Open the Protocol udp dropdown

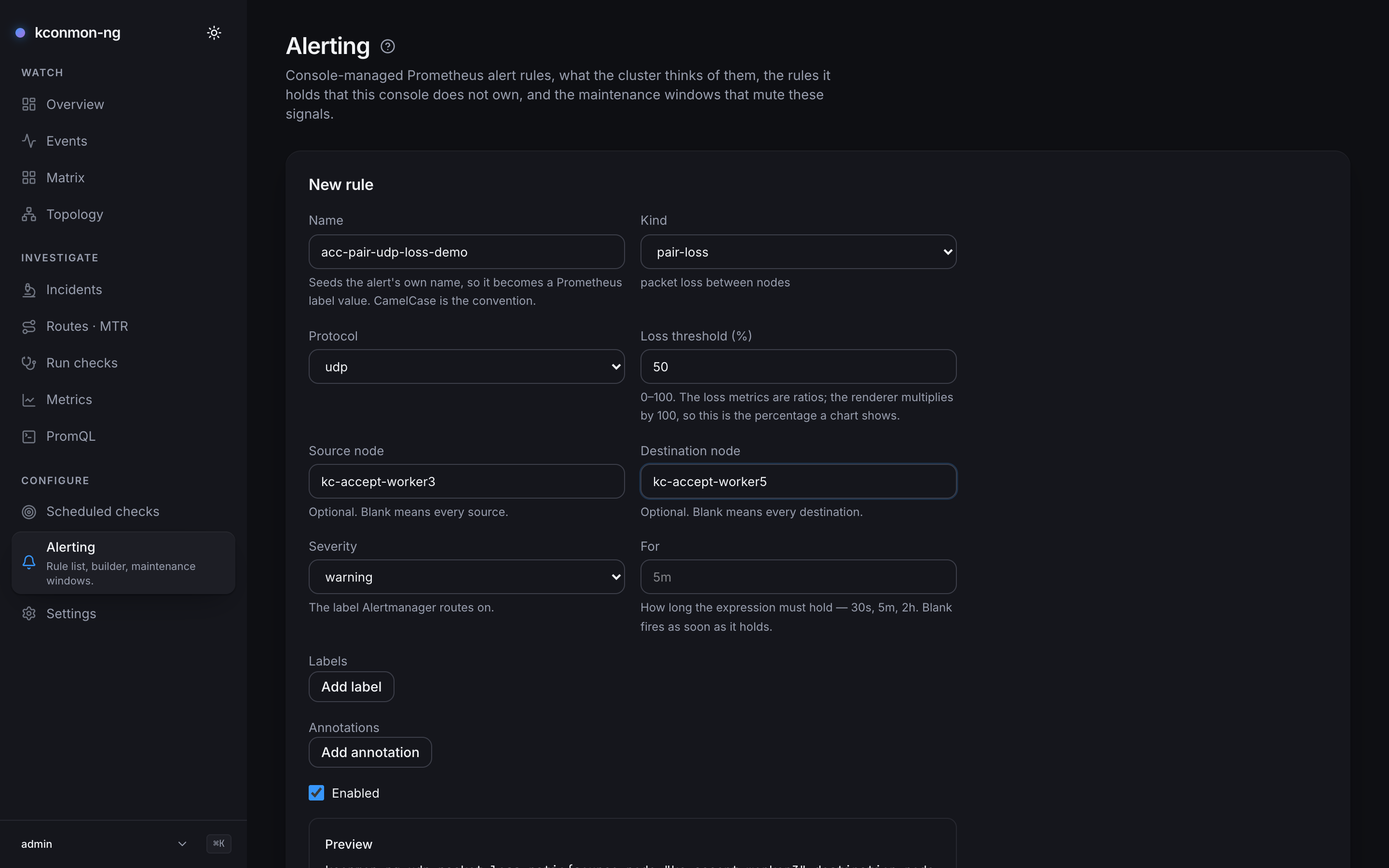coord(466,367)
